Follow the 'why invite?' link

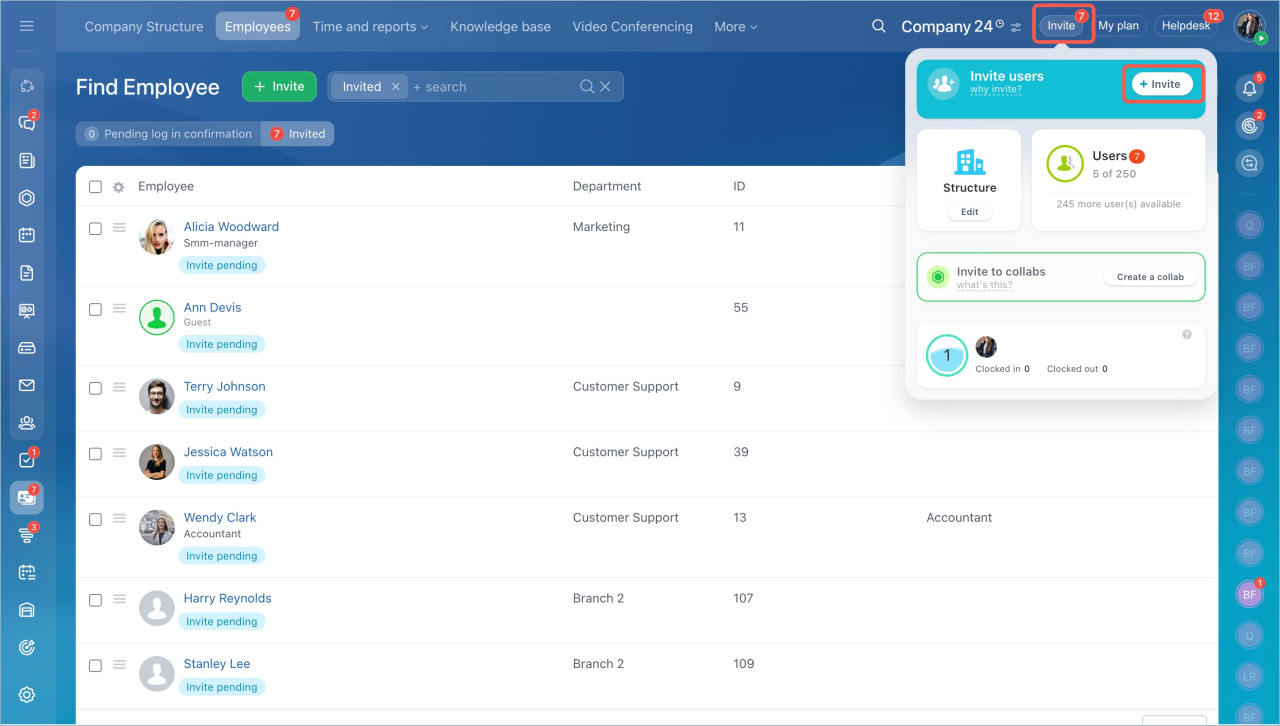coord(996,90)
